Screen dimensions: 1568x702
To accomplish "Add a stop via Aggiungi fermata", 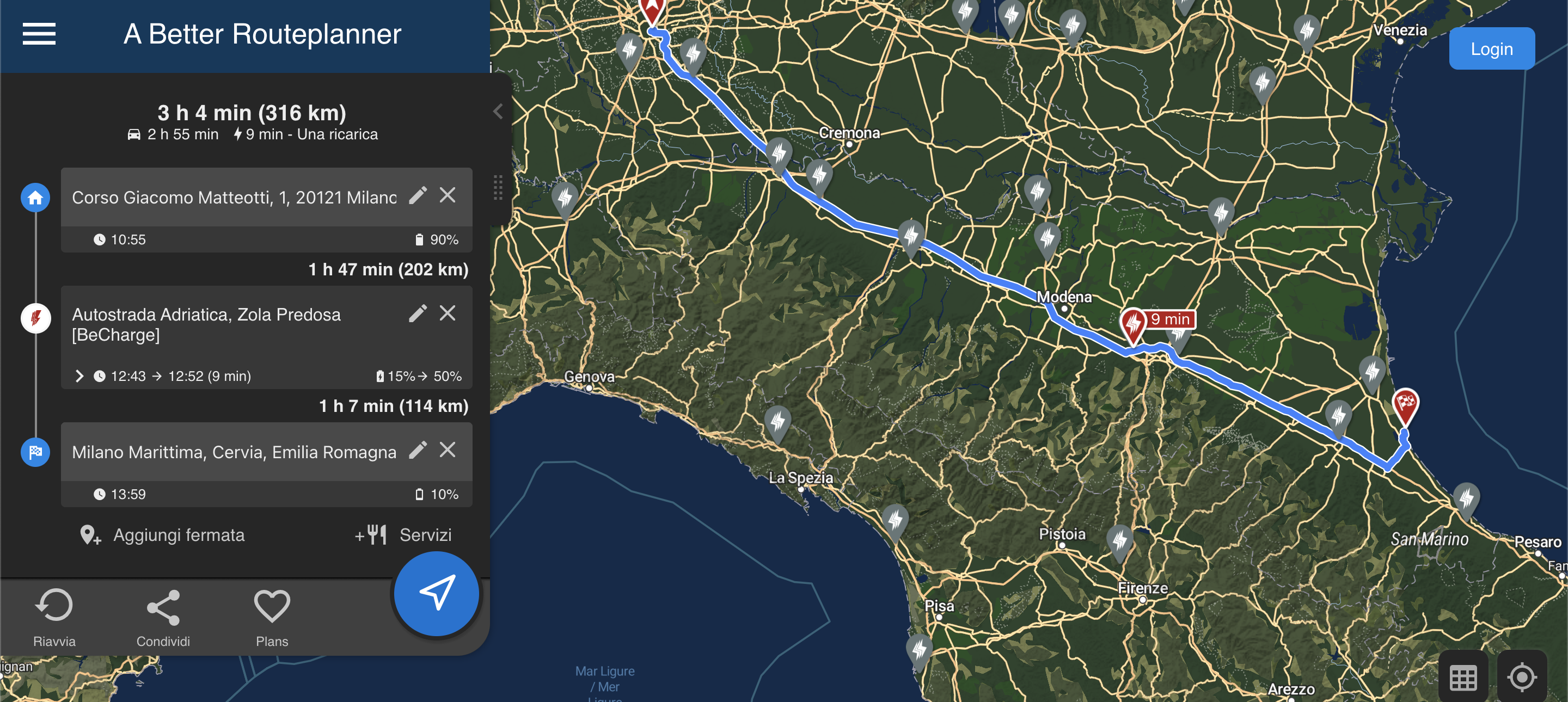I will point(162,535).
